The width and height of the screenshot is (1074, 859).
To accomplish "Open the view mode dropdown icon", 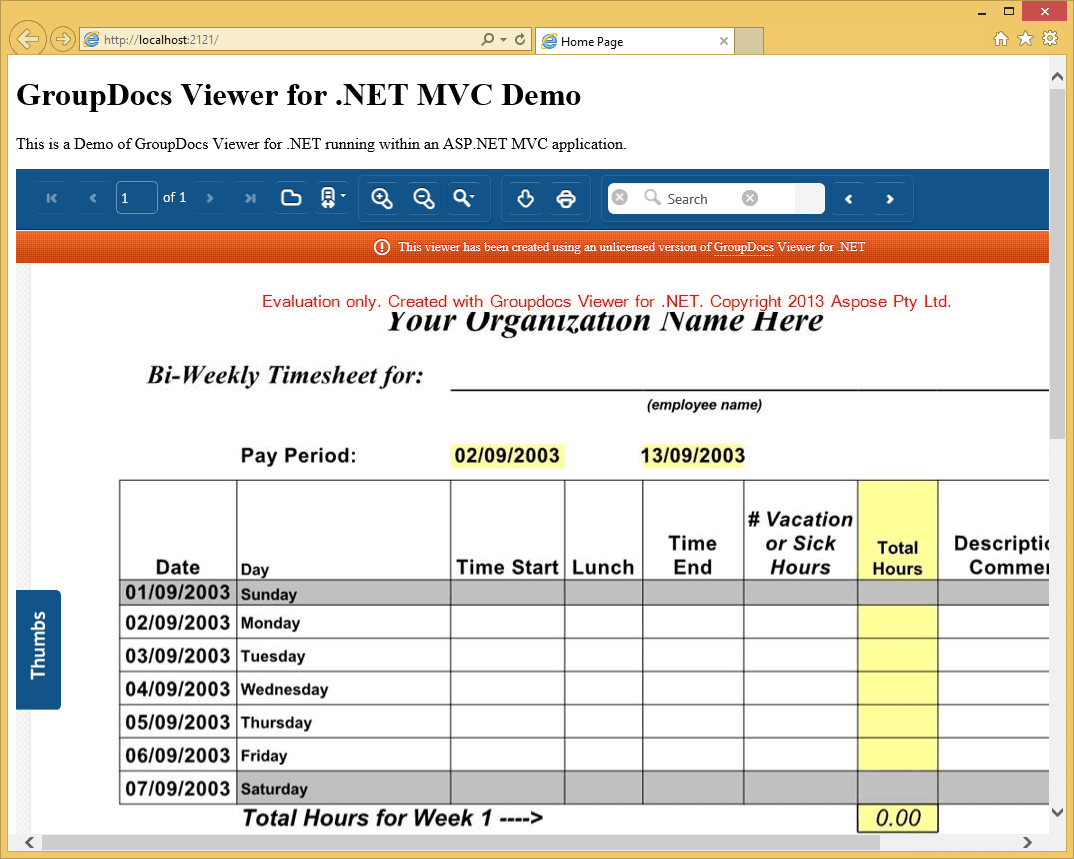I will click(x=332, y=199).
